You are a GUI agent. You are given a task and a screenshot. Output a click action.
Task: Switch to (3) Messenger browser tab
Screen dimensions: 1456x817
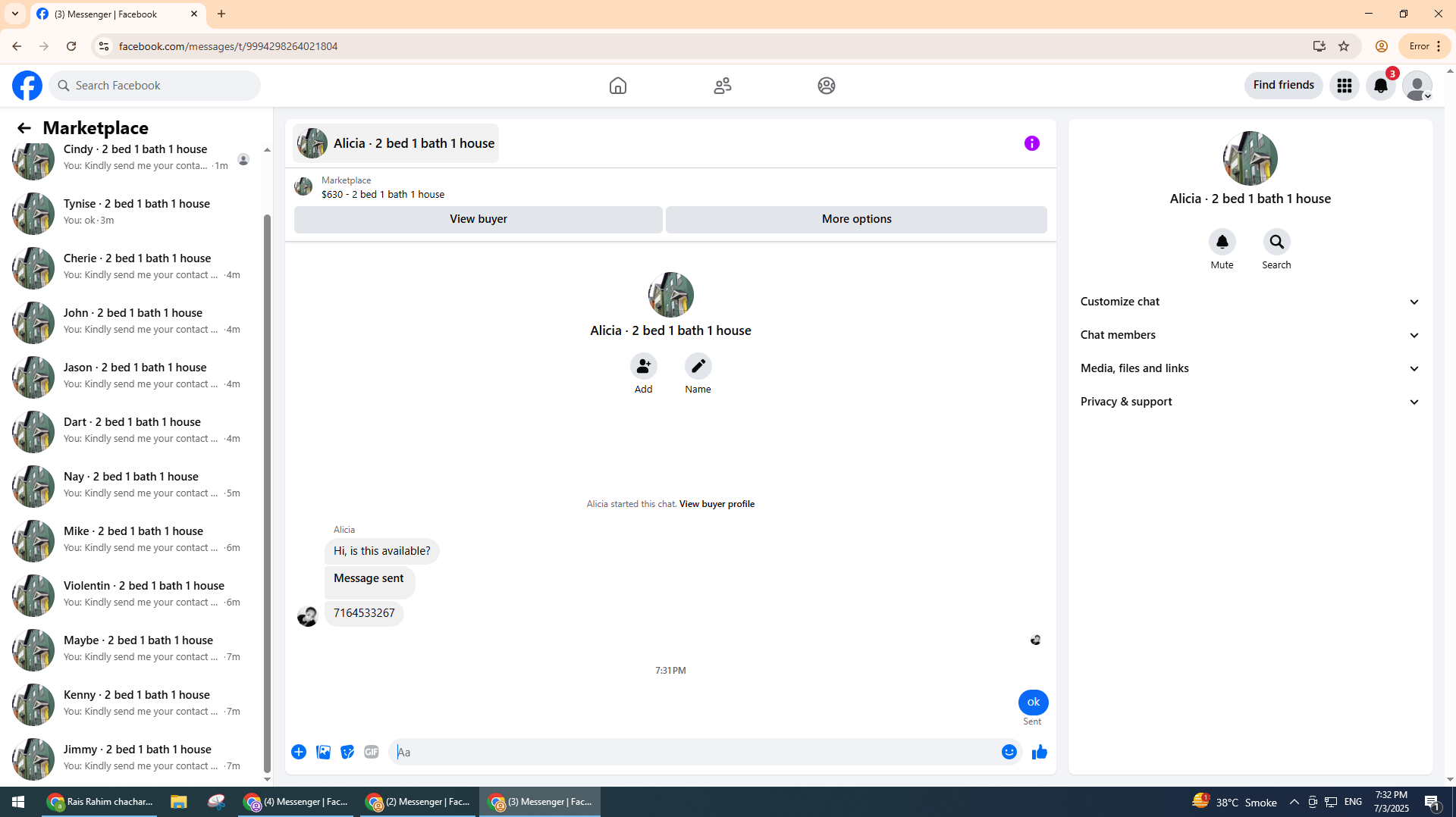pos(118,14)
